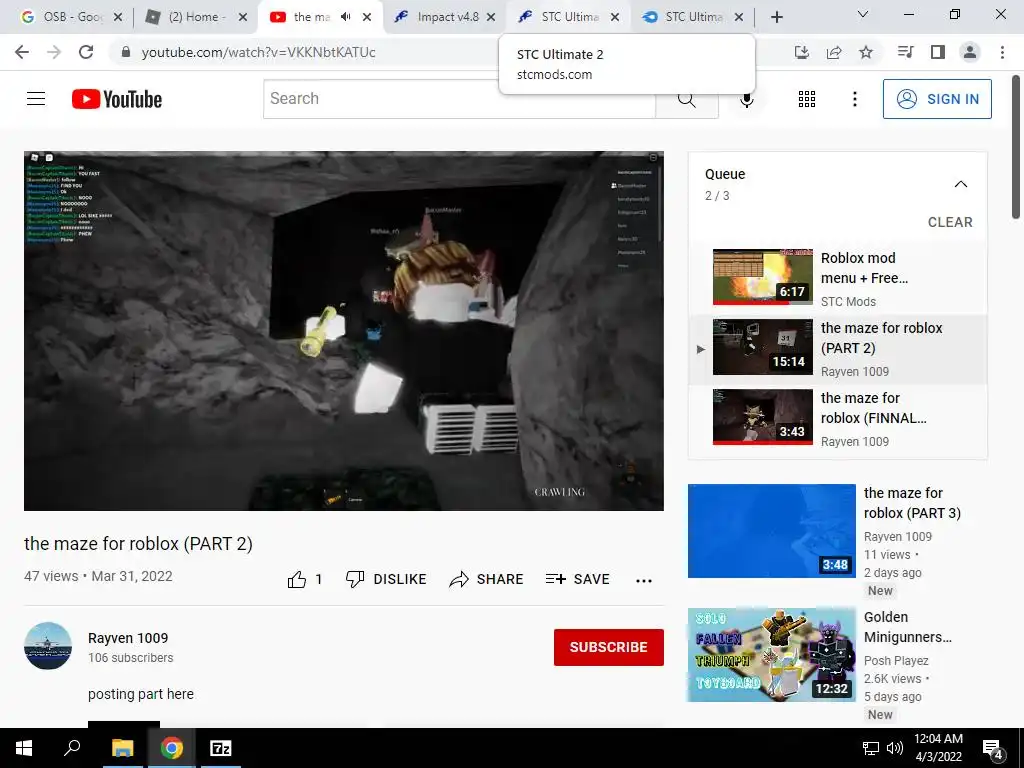Click CLEAR in the Queue panel
1024x768 pixels.
(x=950, y=222)
